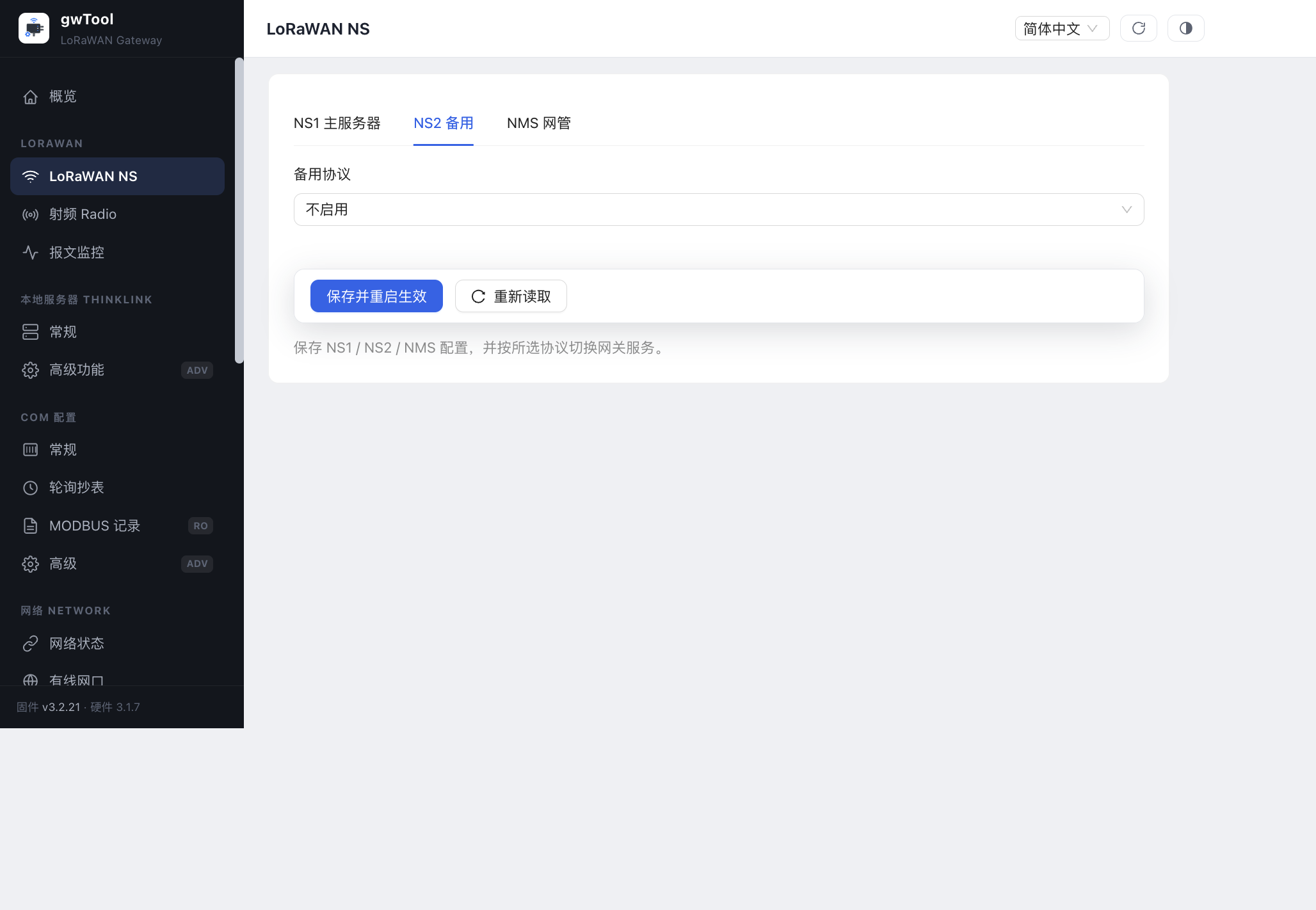
Task: Click the 固件 v3.2.21 version text
Action: (49, 707)
